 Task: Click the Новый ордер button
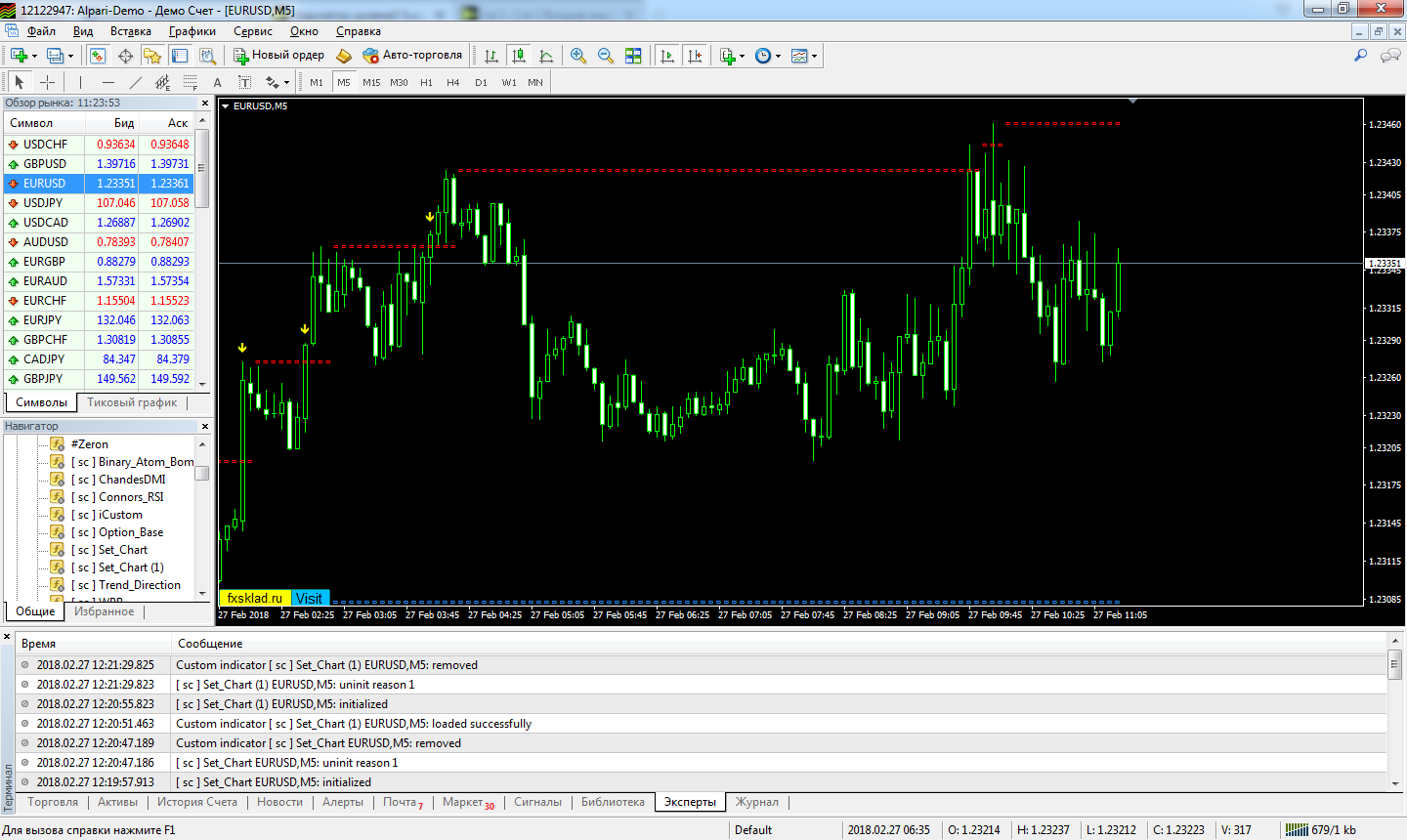click(278, 56)
